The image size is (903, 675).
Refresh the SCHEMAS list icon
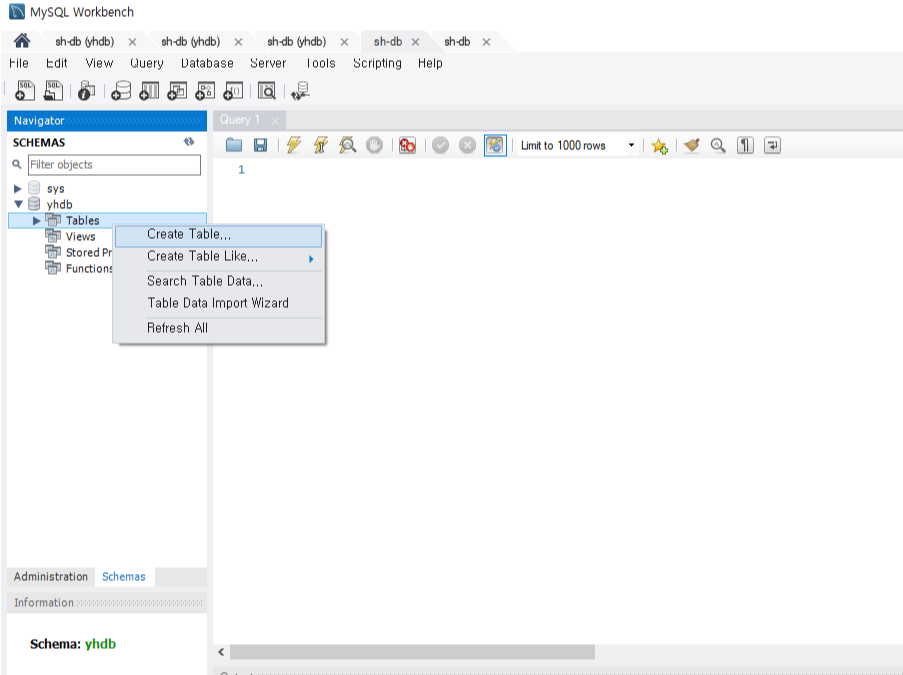(x=189, y=142)
